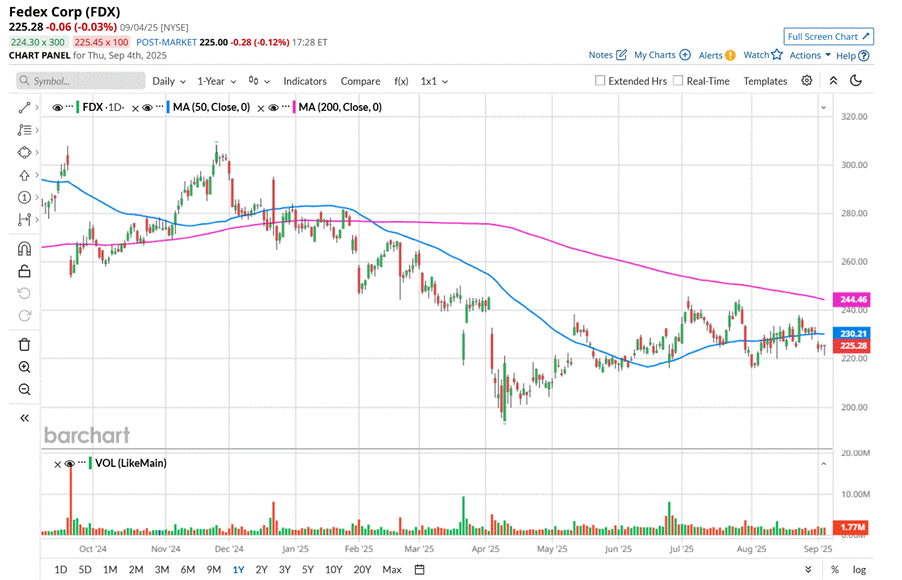This screenshot has width=902, height=580.
Task: Switch to the 6M time range
Action: click(x=188, y=570)
